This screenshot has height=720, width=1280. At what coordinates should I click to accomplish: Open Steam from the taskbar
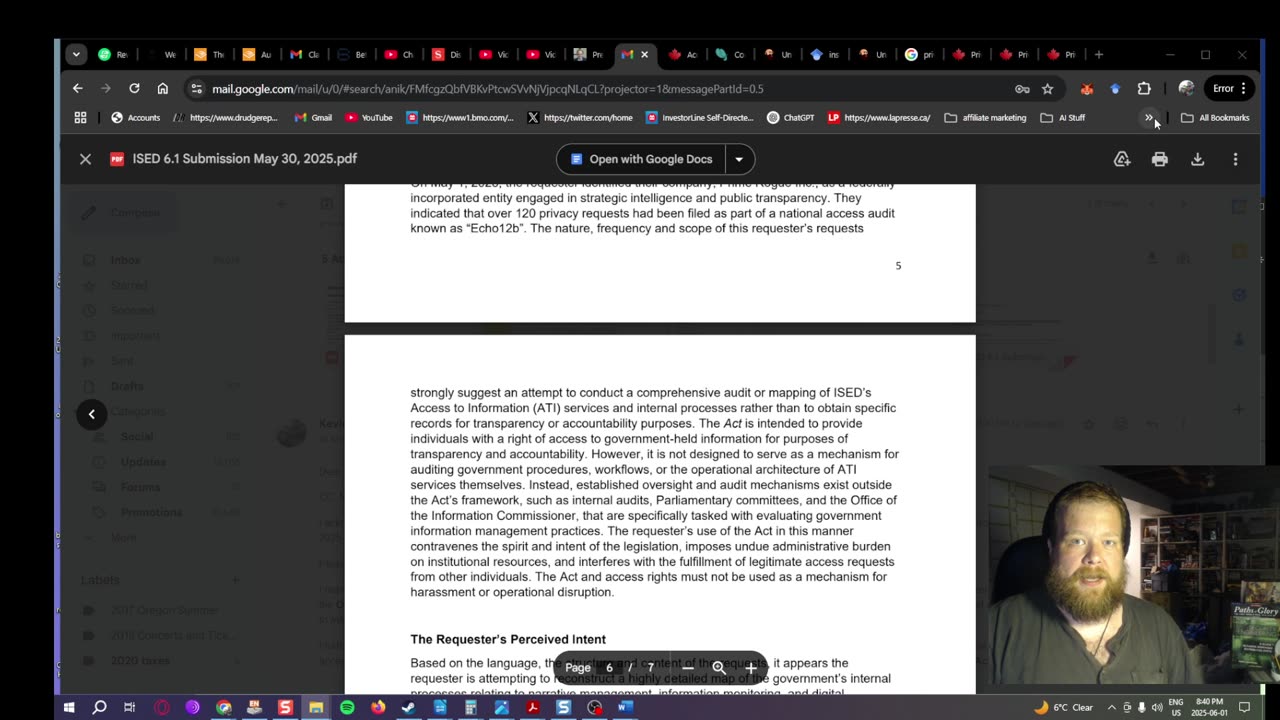point(408,707)
